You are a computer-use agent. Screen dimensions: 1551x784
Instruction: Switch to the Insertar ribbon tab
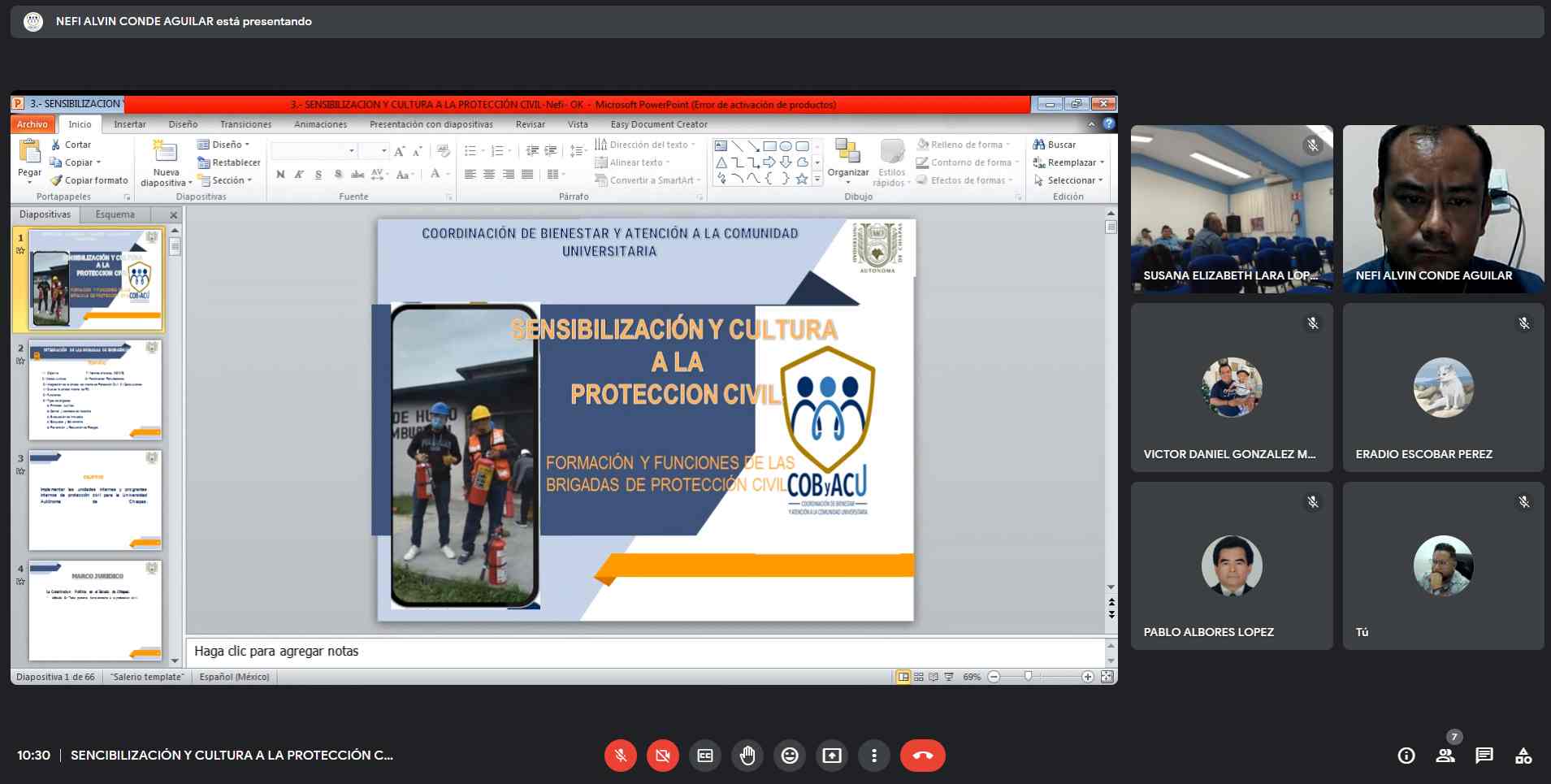click(x=130, y=124)
